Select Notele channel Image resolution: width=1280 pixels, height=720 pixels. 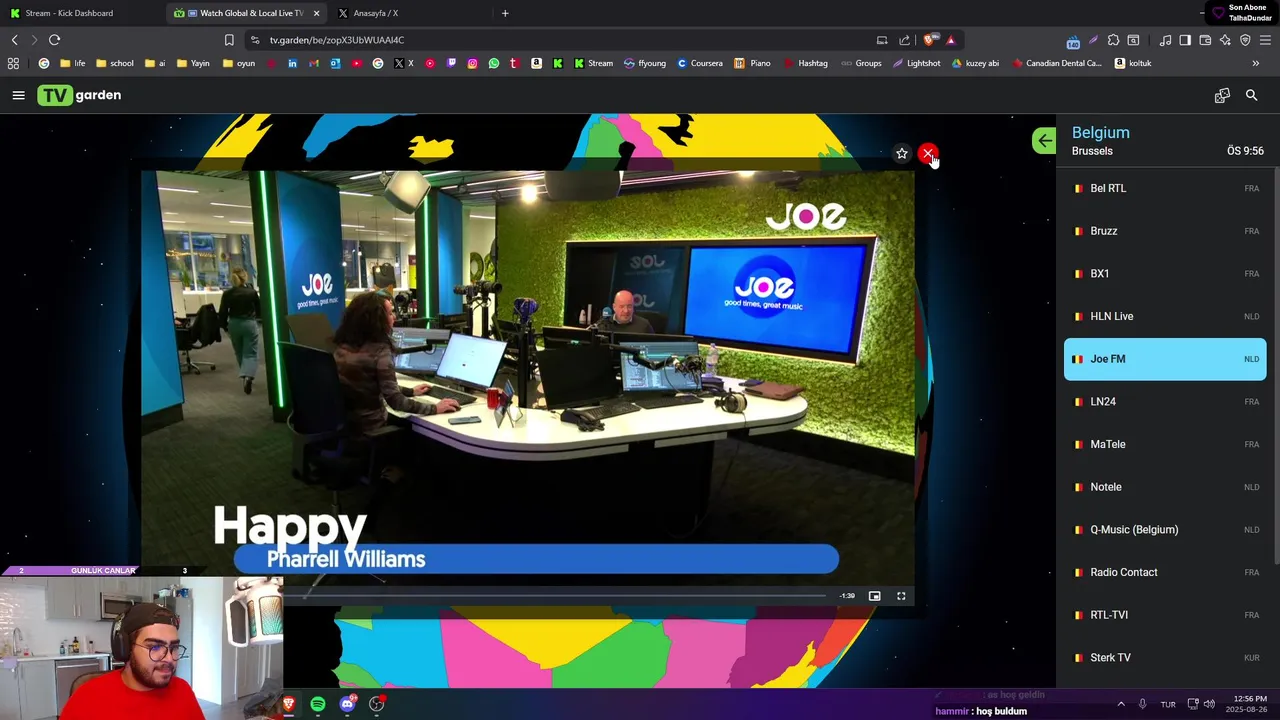[x=1165, y=487]
